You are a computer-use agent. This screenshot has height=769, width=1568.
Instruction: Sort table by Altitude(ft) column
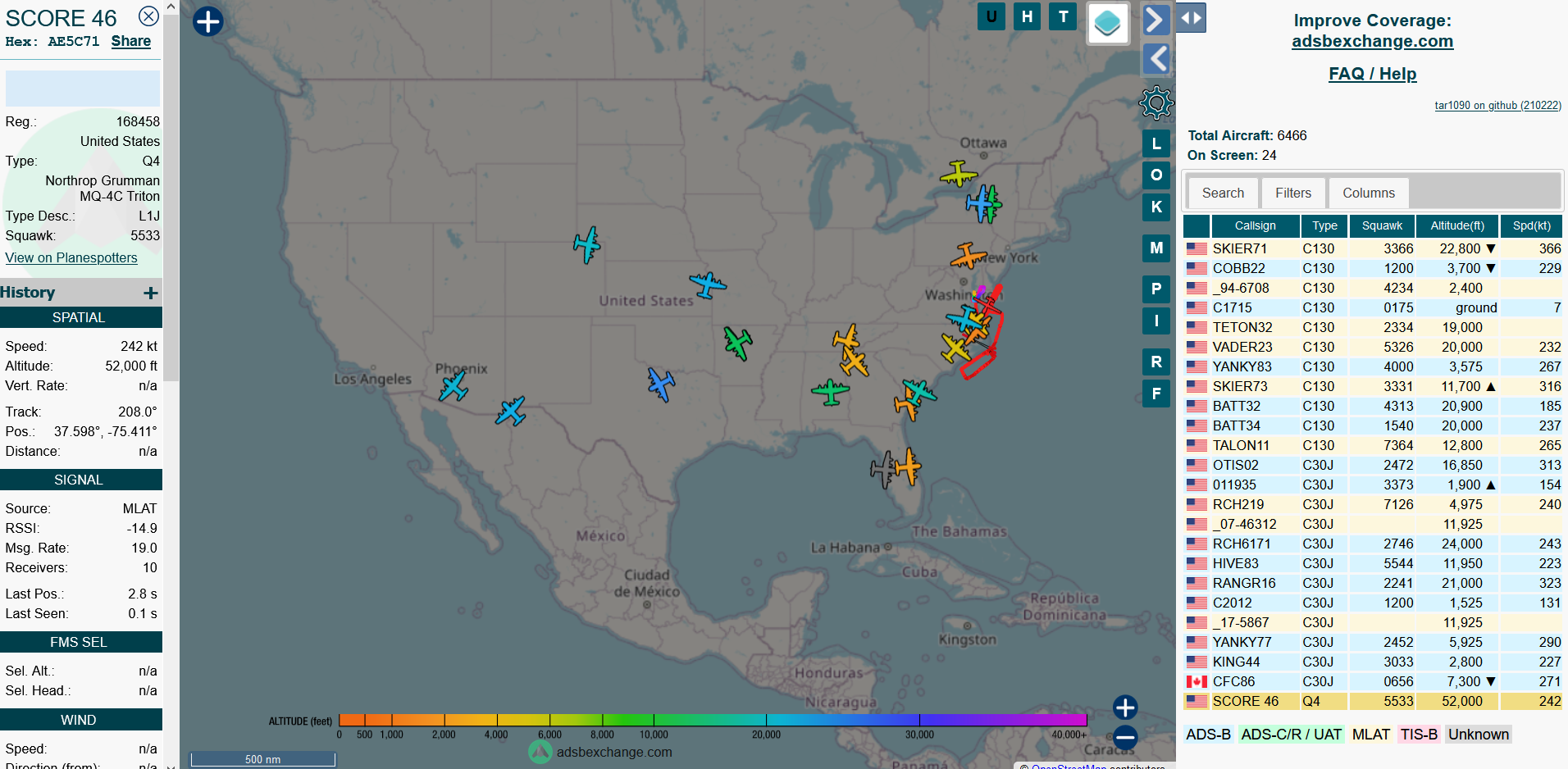(x=1457, y=225)
